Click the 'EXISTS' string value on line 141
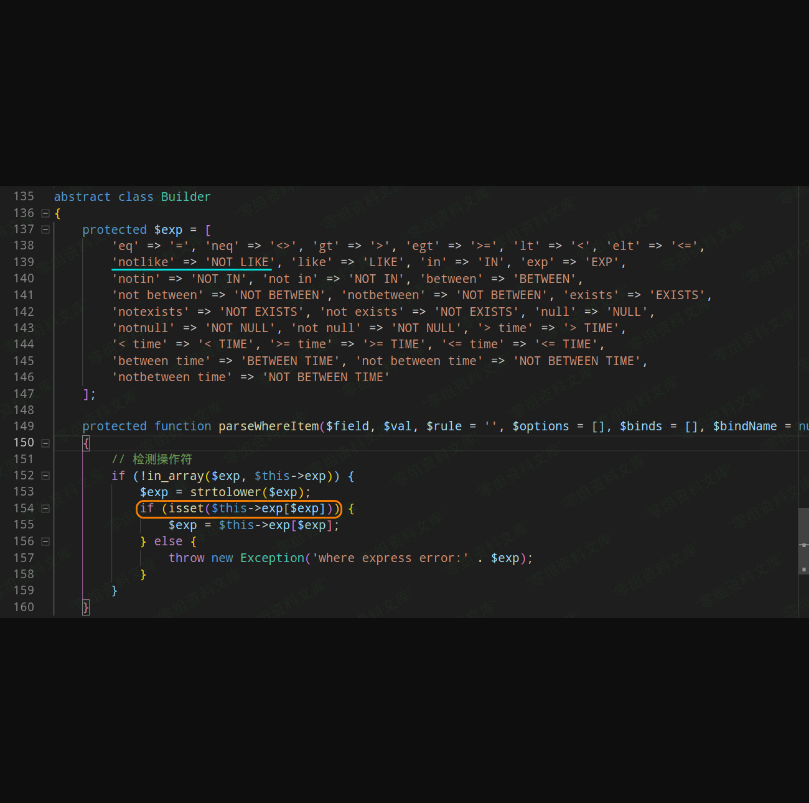Viewport: 809px width, 803px height. click(679, 295)
